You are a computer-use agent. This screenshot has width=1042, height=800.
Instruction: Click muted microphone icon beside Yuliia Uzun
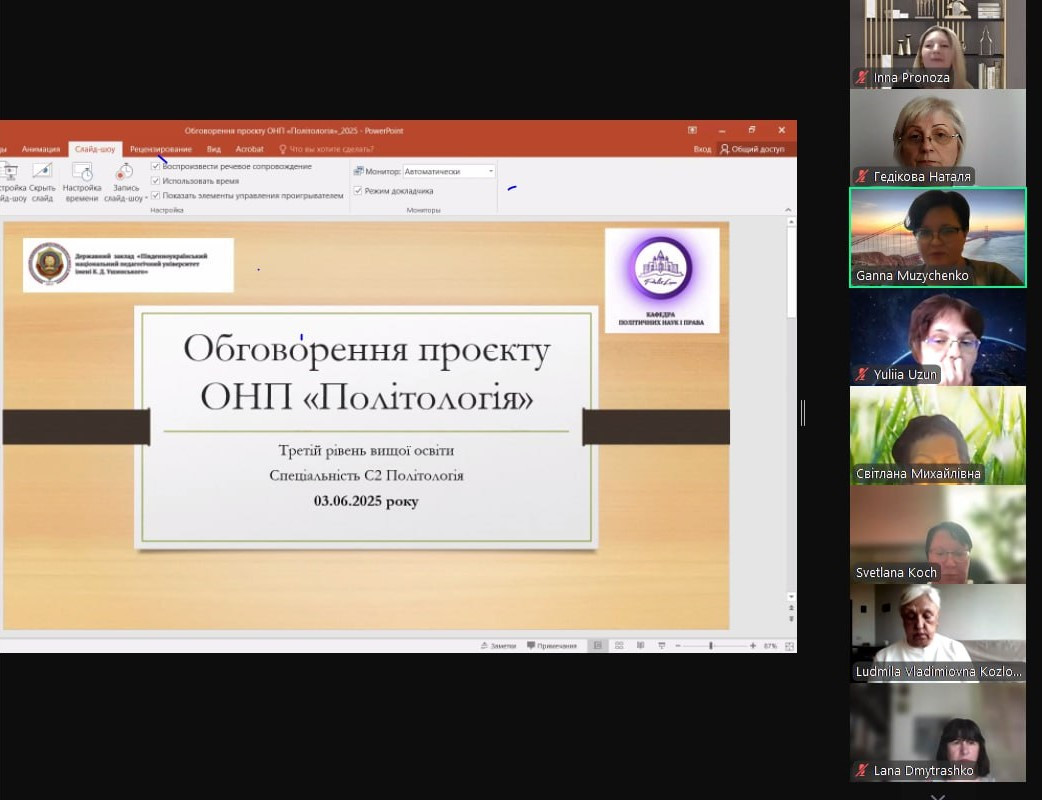[862, 374]
